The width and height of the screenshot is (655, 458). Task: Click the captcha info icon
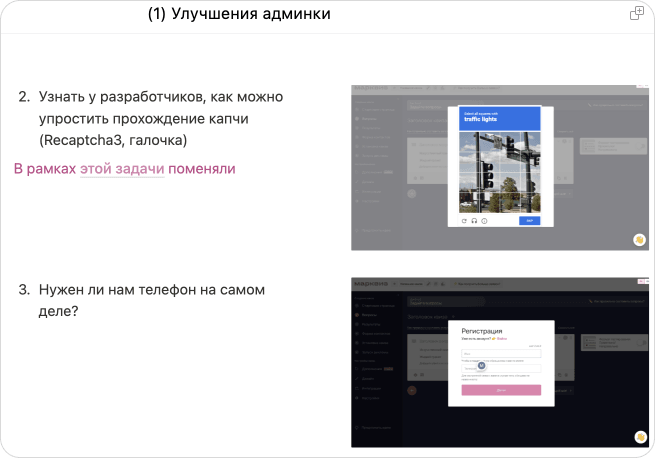pos(484,221)
